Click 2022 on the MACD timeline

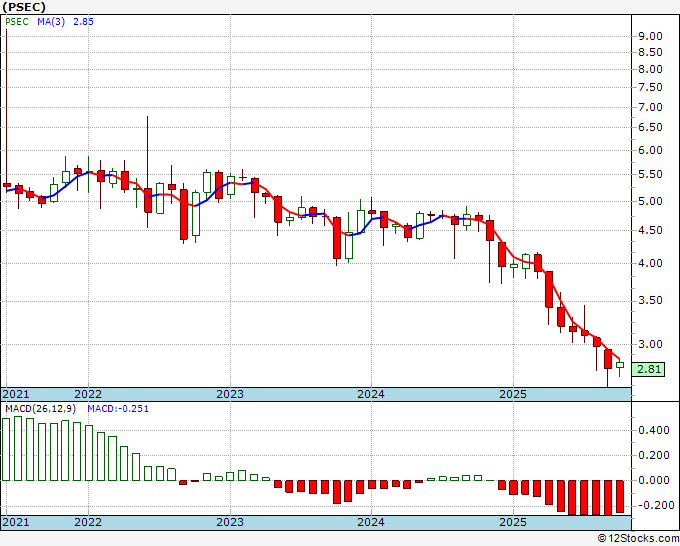pyautogui.click(x=88, y=522)
